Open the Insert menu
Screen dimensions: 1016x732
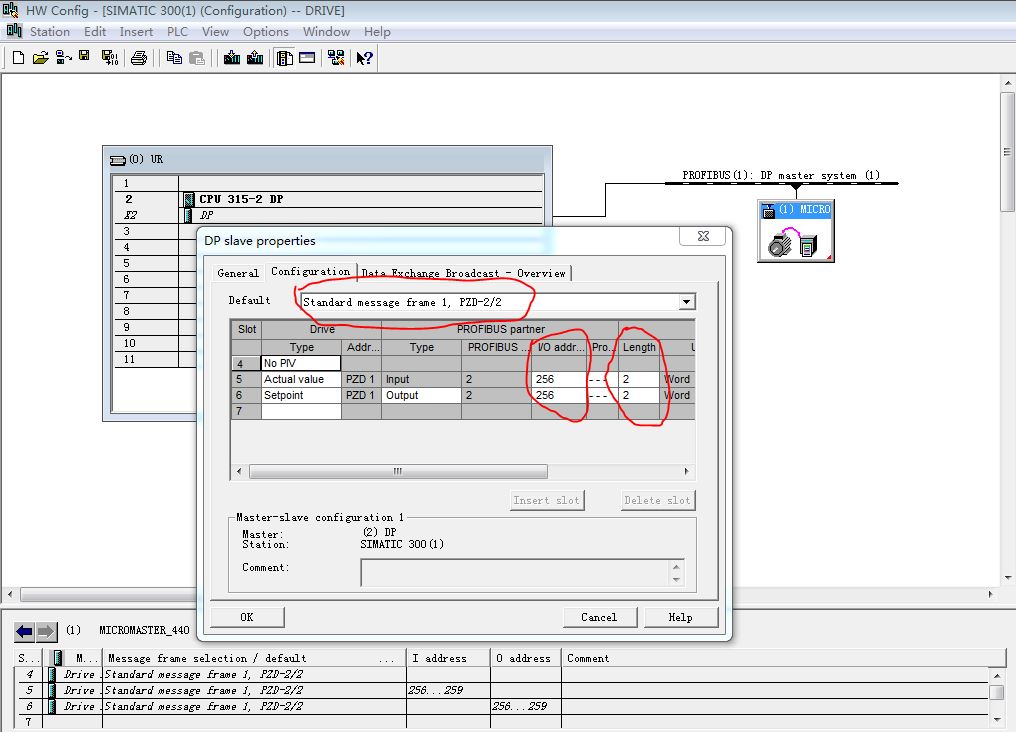(x=136, y=32)
